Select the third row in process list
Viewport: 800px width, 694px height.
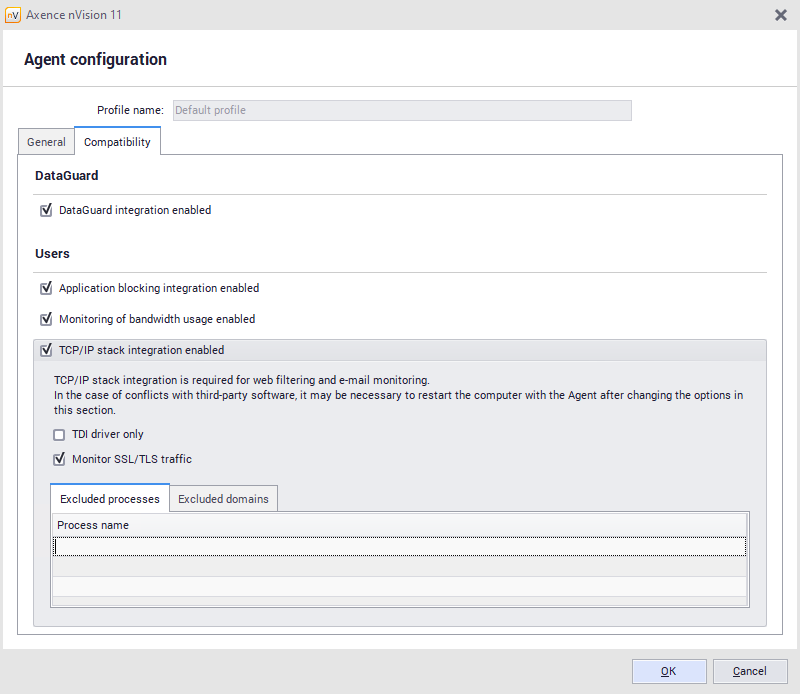tap(398, 586)
